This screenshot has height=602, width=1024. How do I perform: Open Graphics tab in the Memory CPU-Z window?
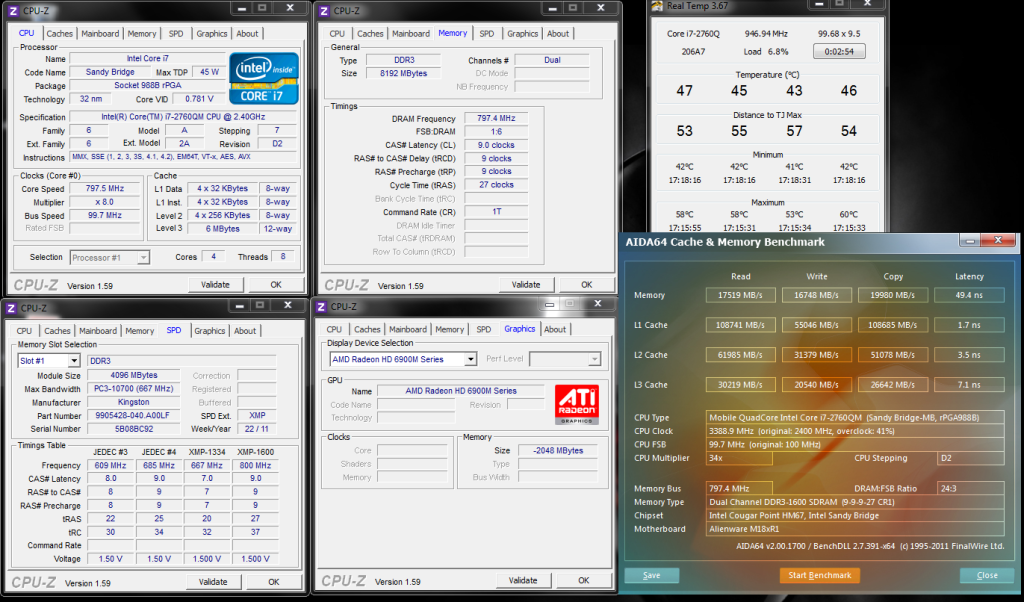522,33
